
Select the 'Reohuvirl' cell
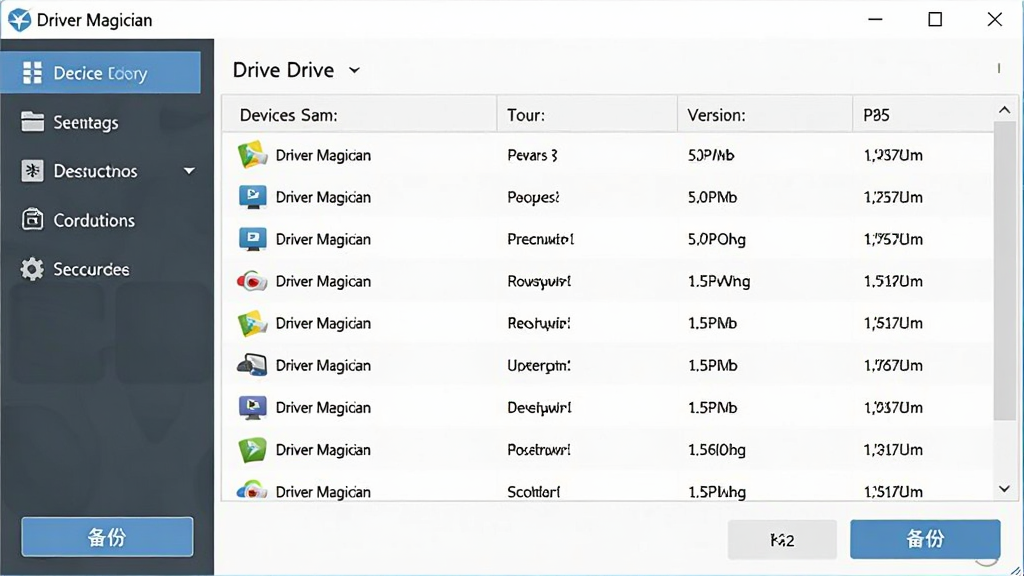(539, 323)
